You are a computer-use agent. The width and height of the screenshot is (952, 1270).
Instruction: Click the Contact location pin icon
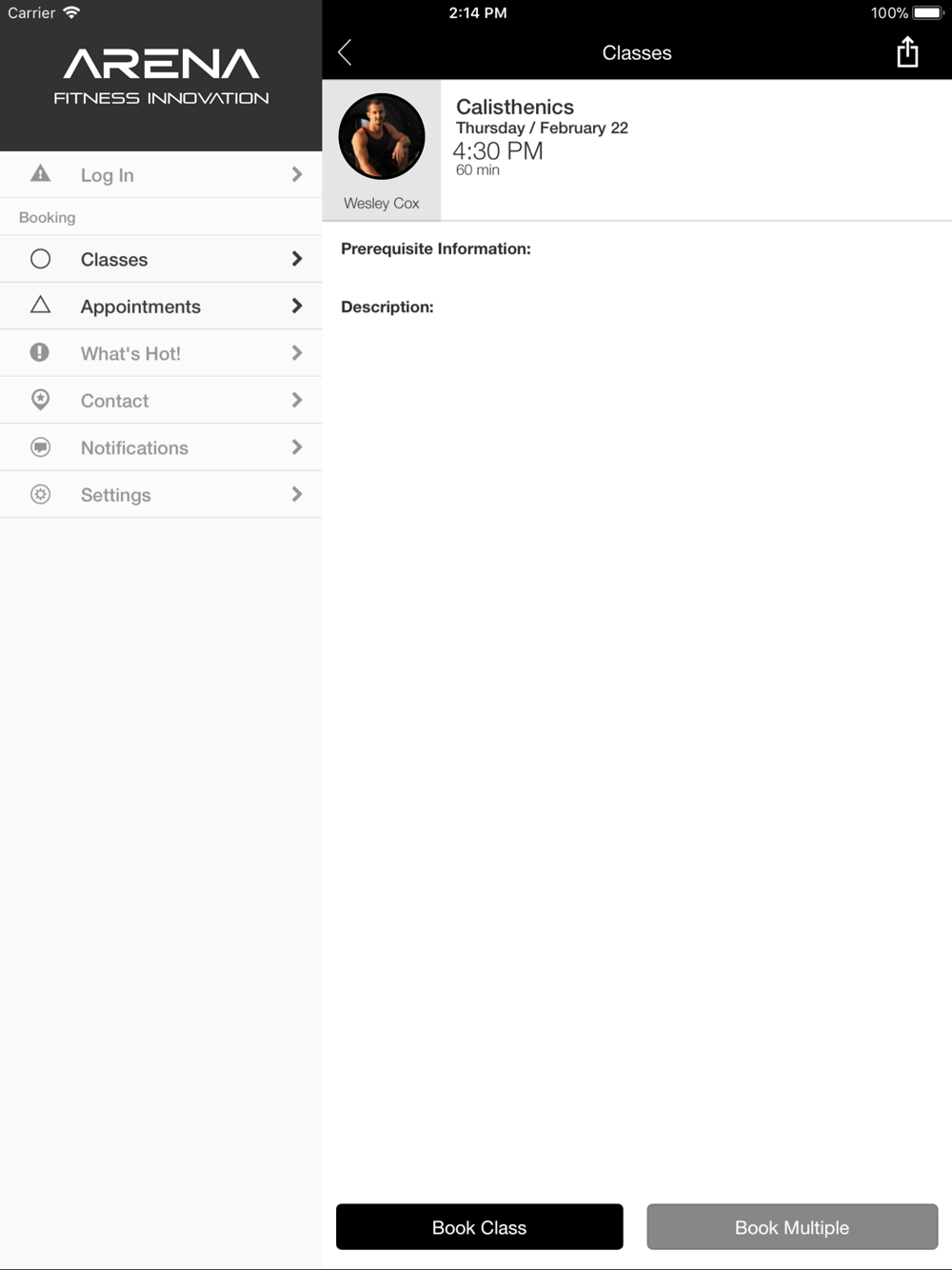click(40, 400)
